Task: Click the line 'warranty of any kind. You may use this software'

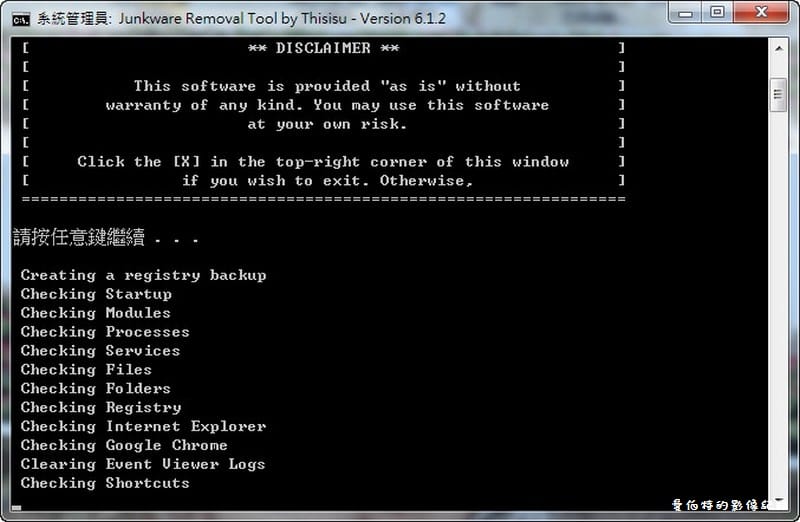Action: [x=327, y=105]
